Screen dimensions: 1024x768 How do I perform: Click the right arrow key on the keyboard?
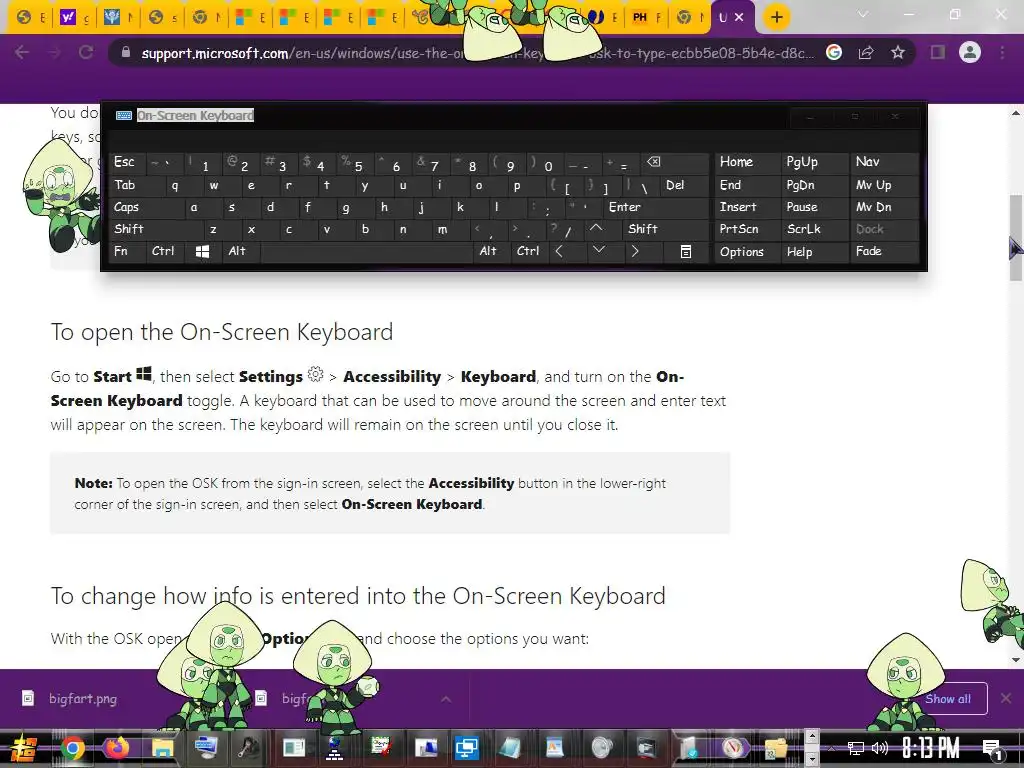click(635, 251)
